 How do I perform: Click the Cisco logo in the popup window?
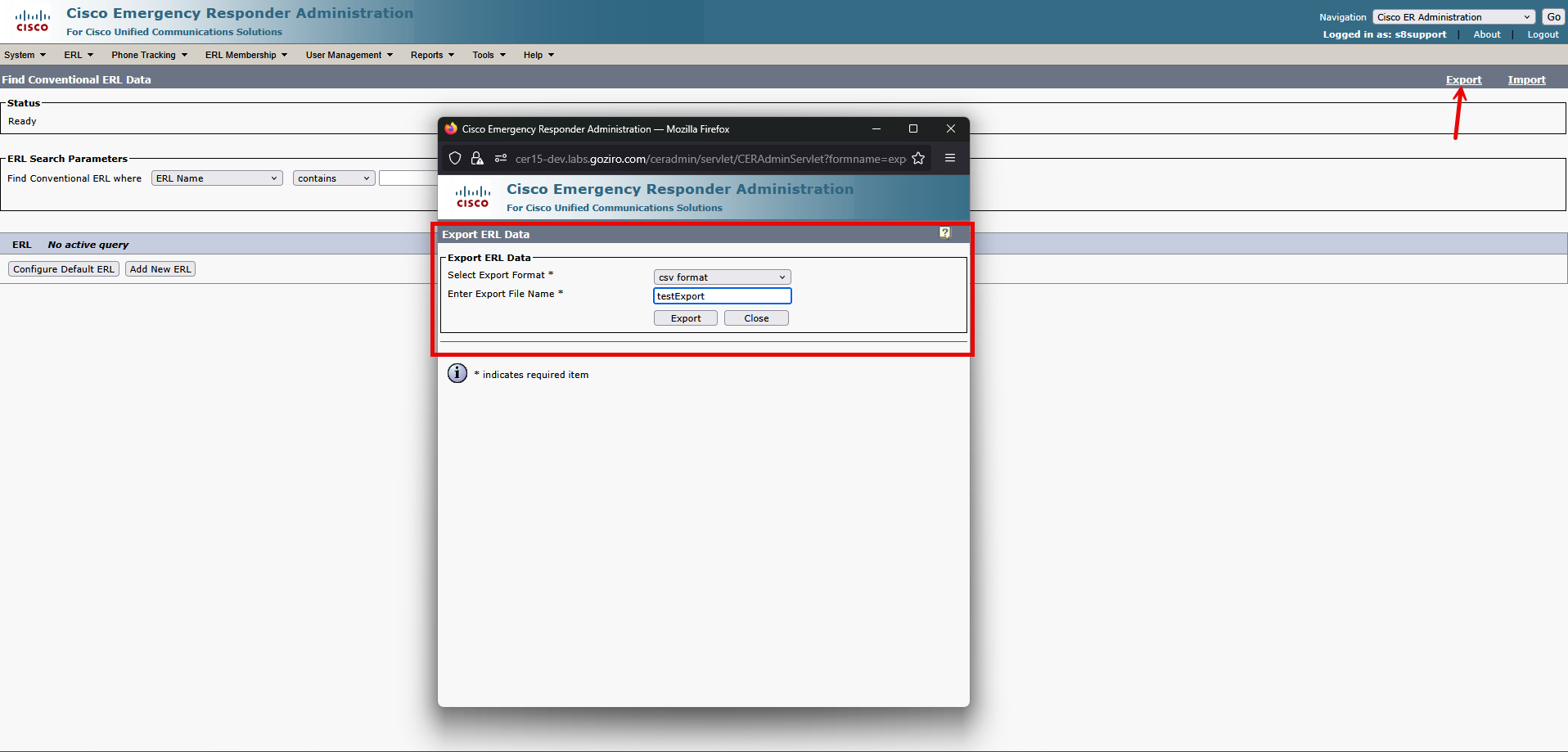tap(473, 197)
